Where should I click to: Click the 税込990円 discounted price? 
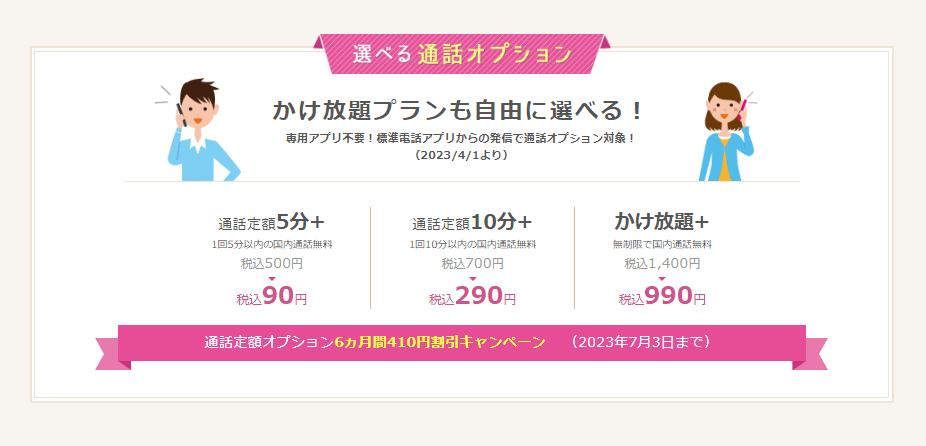pos(662,297)
